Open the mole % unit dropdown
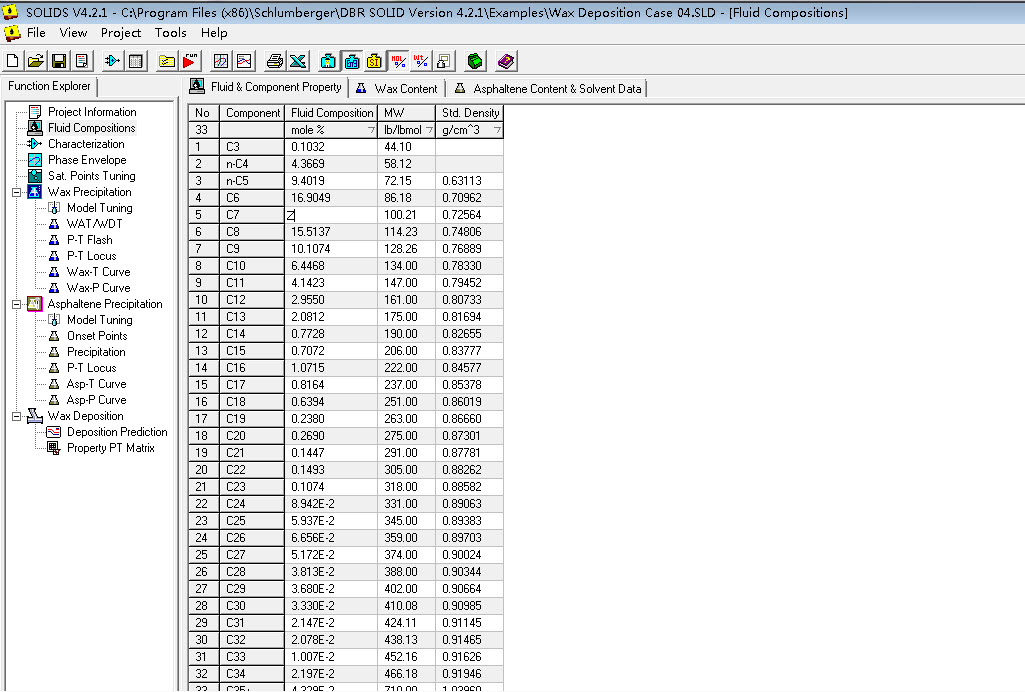Viewport: 1025px width, 692px height. [371, 130]
